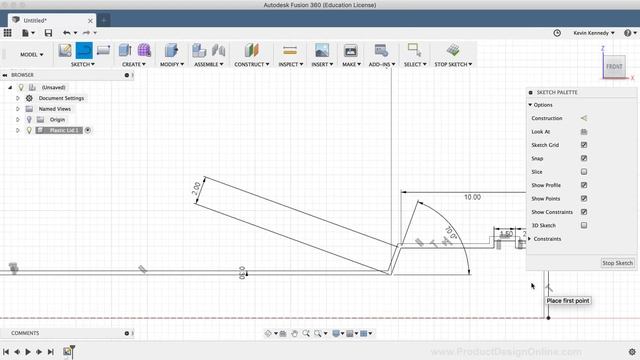Open the SKETCH menu
The image size is (640, 360).
(83, 64)
